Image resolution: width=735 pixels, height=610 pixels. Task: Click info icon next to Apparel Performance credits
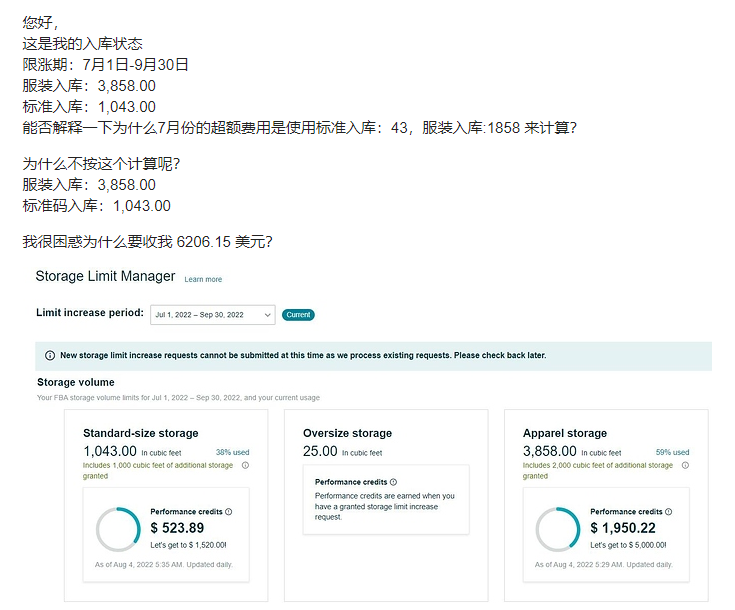pos(668,512)
